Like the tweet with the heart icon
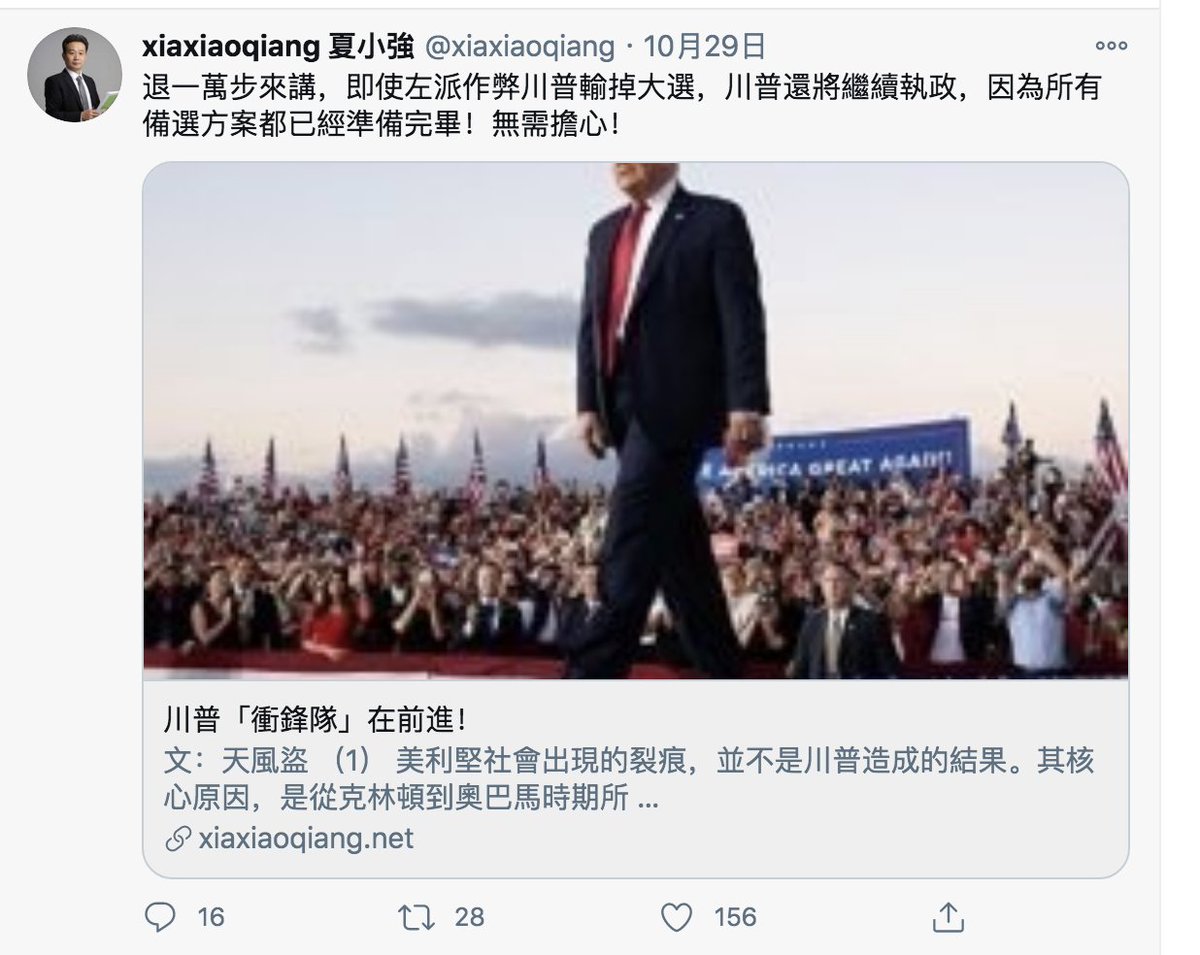Screen dimensions: 1200x955 678,916
